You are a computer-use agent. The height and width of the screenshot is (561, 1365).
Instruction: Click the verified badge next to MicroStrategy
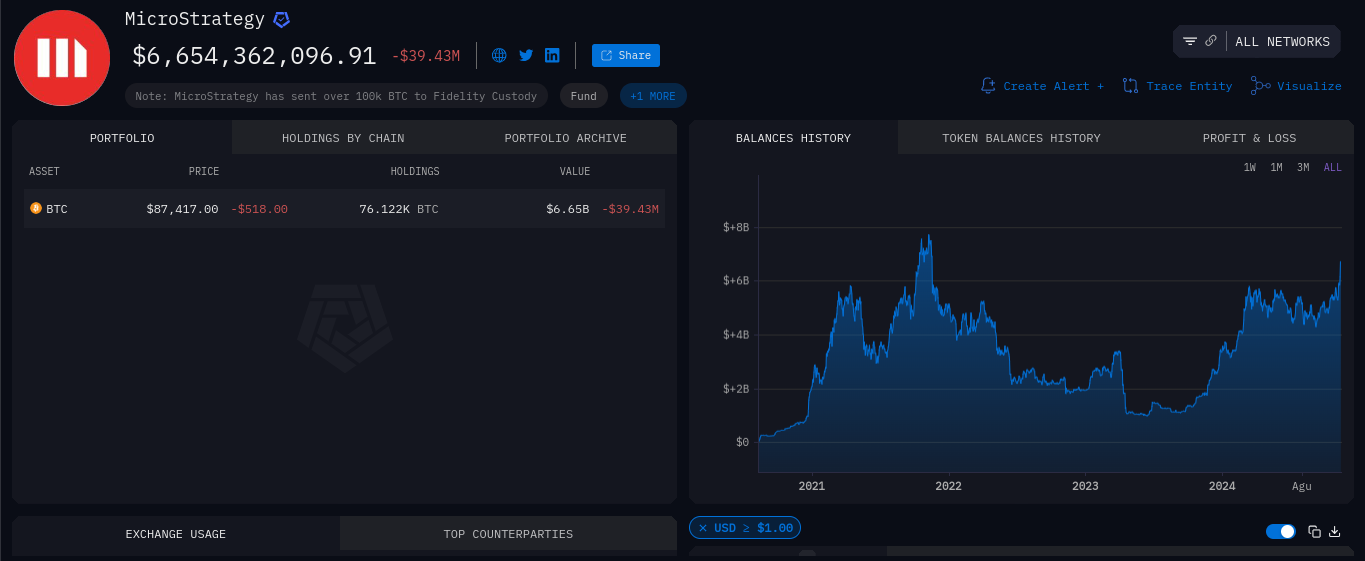point(282,20)
